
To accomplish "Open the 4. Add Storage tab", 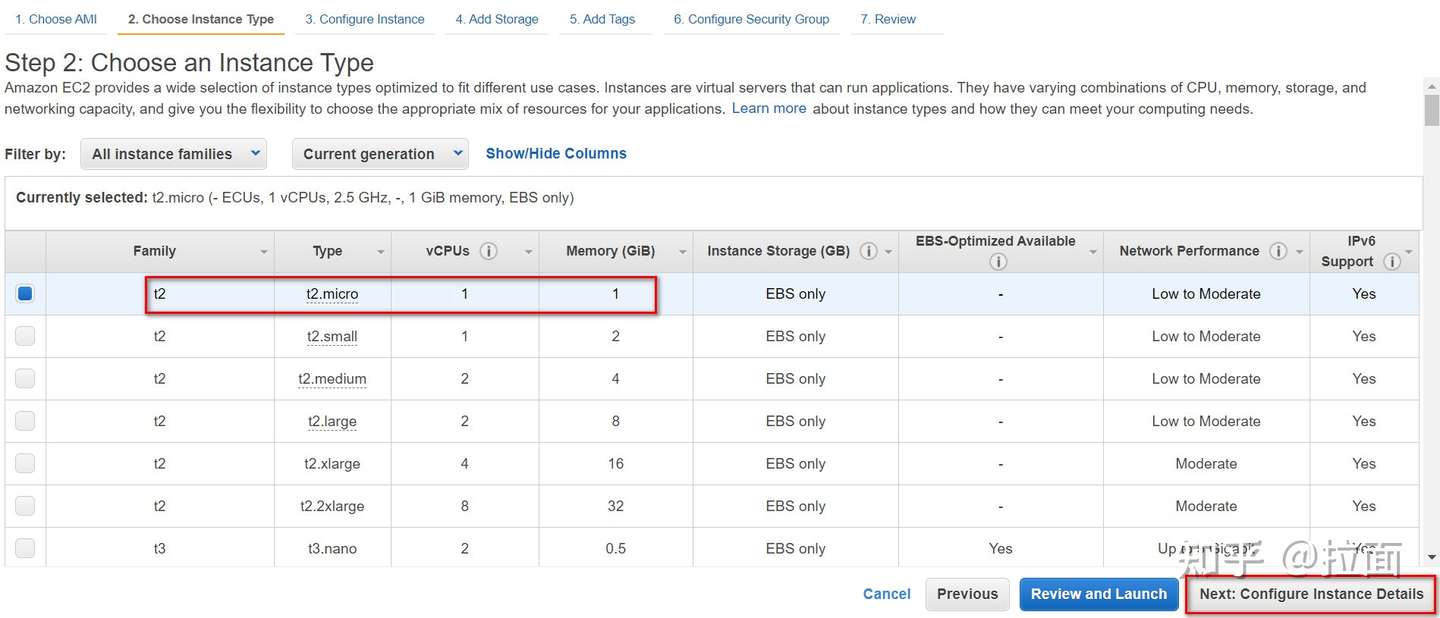I will [x=497, y=19].
